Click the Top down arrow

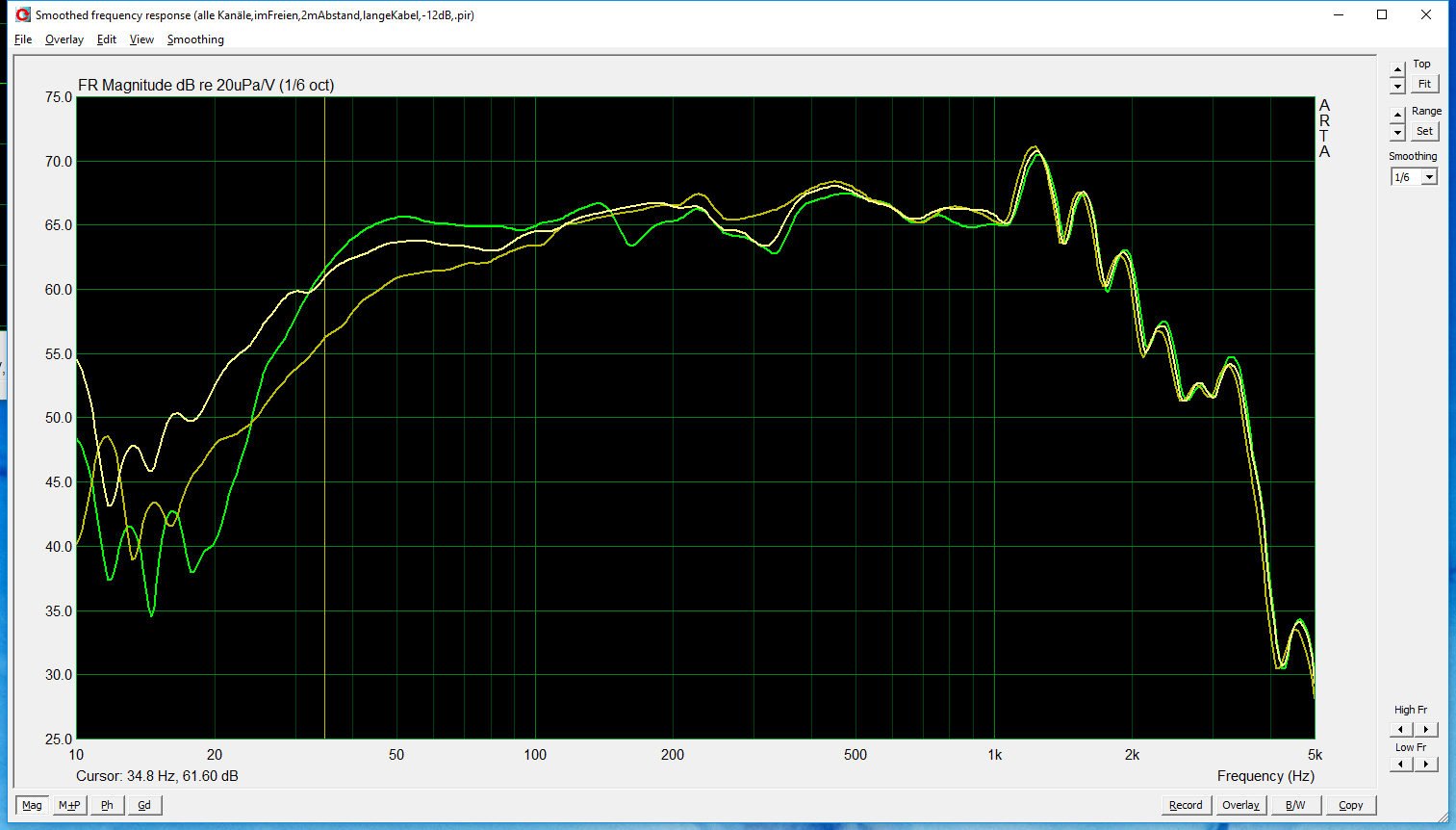coord(1397,86)
